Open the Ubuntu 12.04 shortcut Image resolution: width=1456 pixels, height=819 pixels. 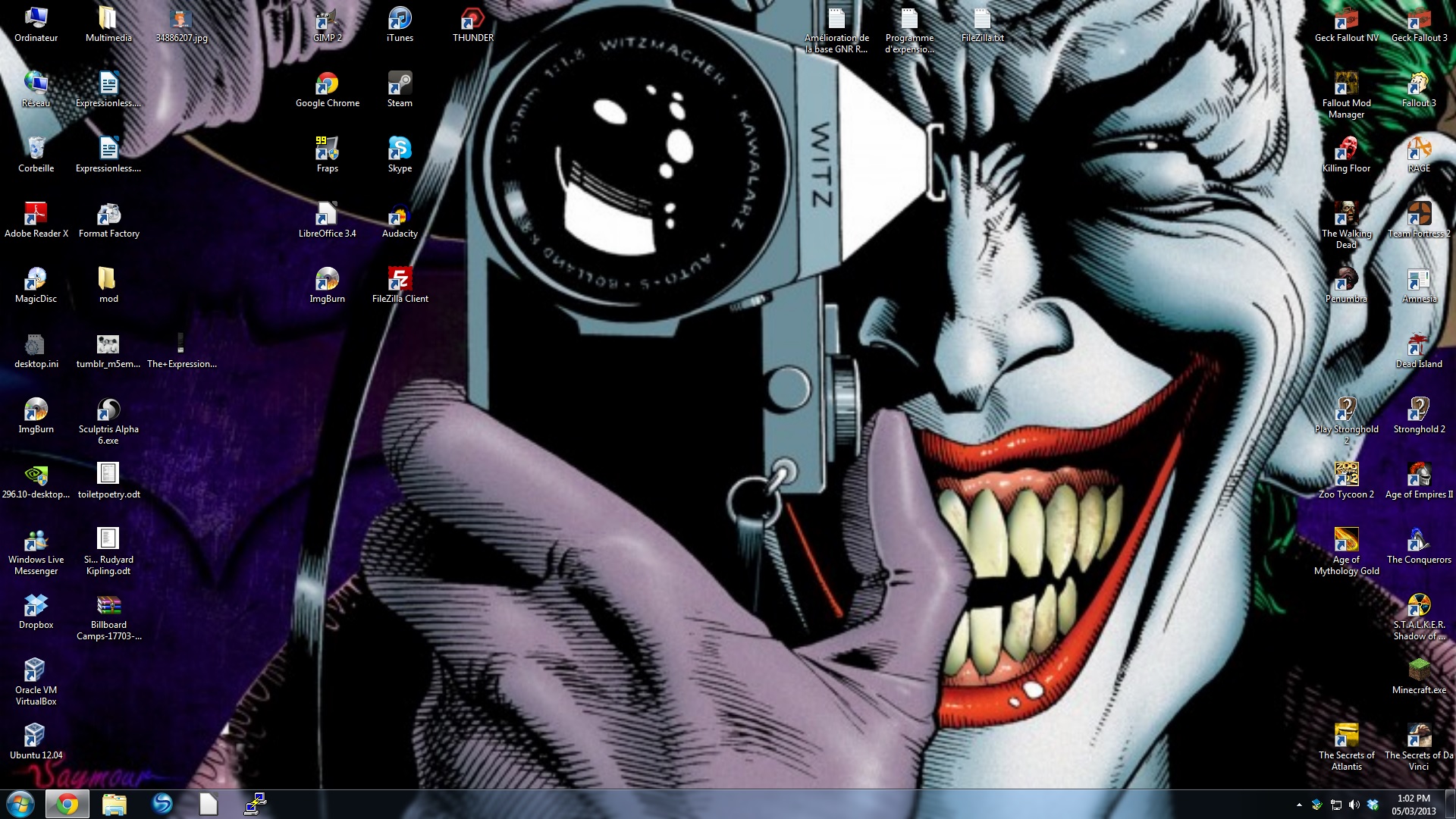click(36, 742)
